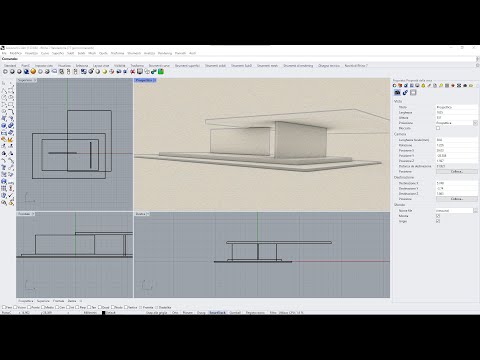The image size is (480, 360).
Task: Select the Superiore viewport tab at bottom
Action: [x=43, y=301]
